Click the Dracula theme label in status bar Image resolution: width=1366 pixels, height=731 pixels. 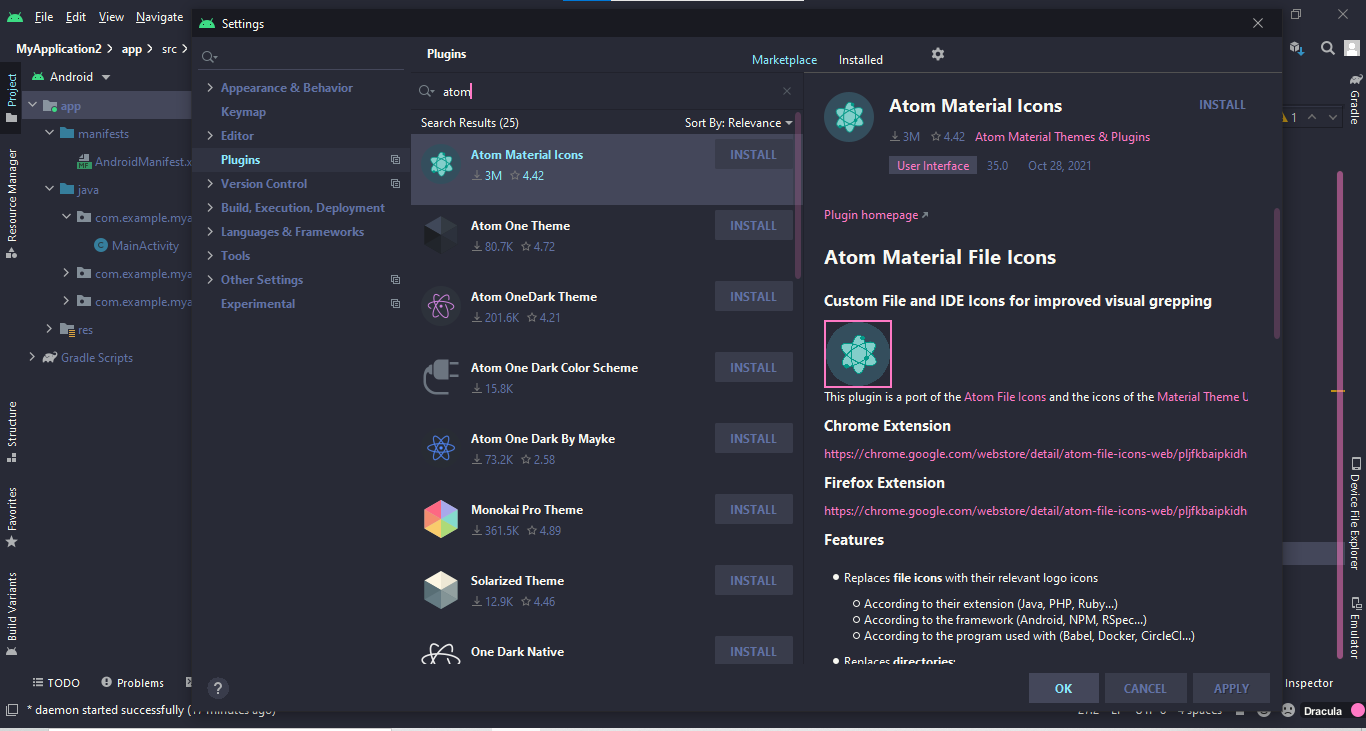(1323, 711)
